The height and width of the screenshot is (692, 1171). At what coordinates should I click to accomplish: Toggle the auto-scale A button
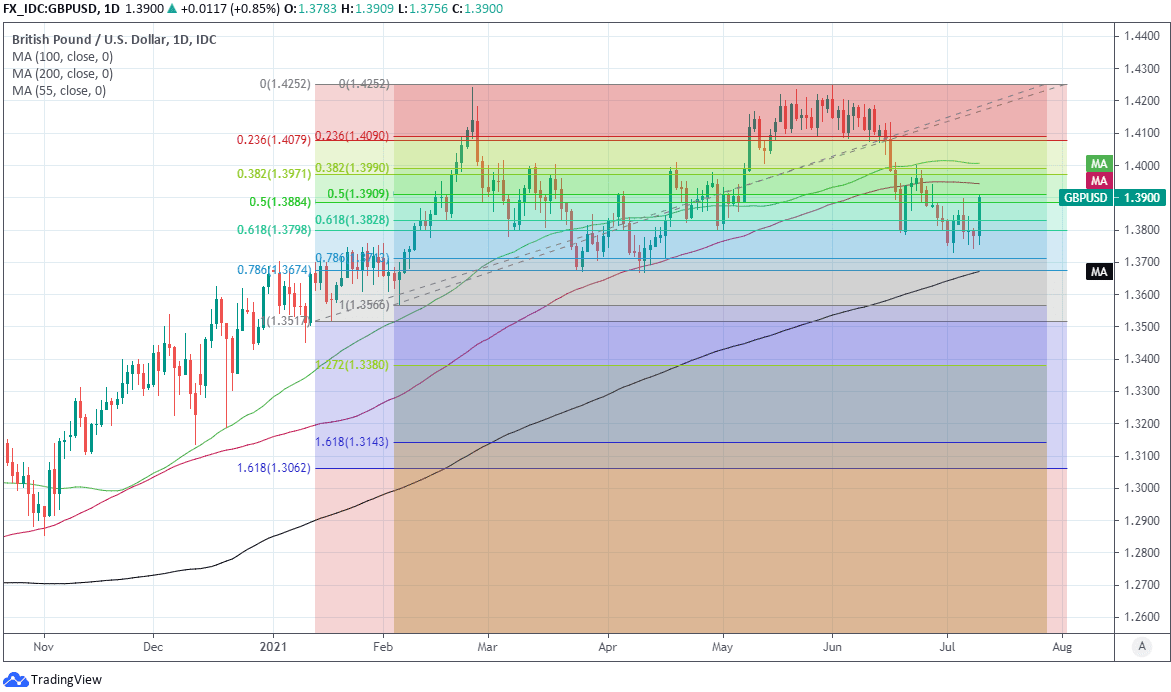[x=1141, y=647]
